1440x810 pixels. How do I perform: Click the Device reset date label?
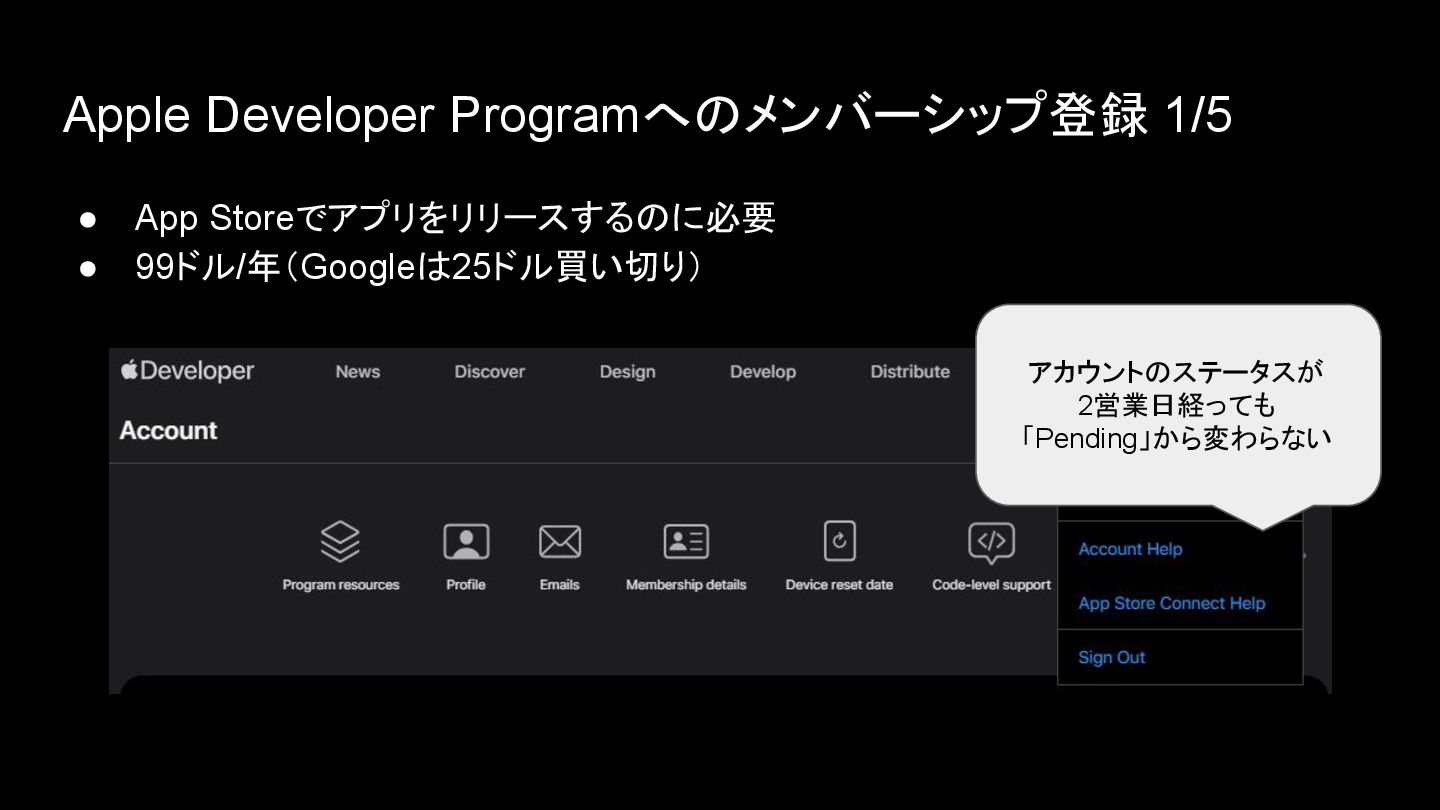point(839,585)
